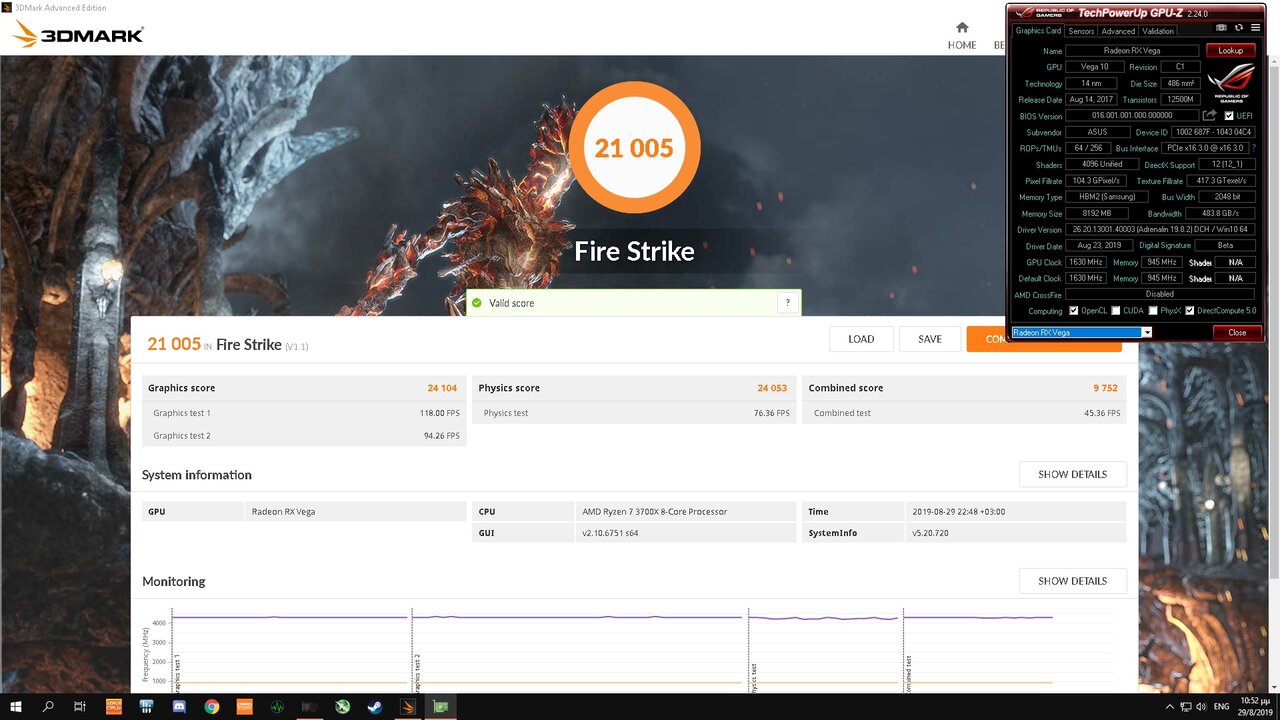Click the GPU Name field Radeon RX Vega

[1132, 51]
